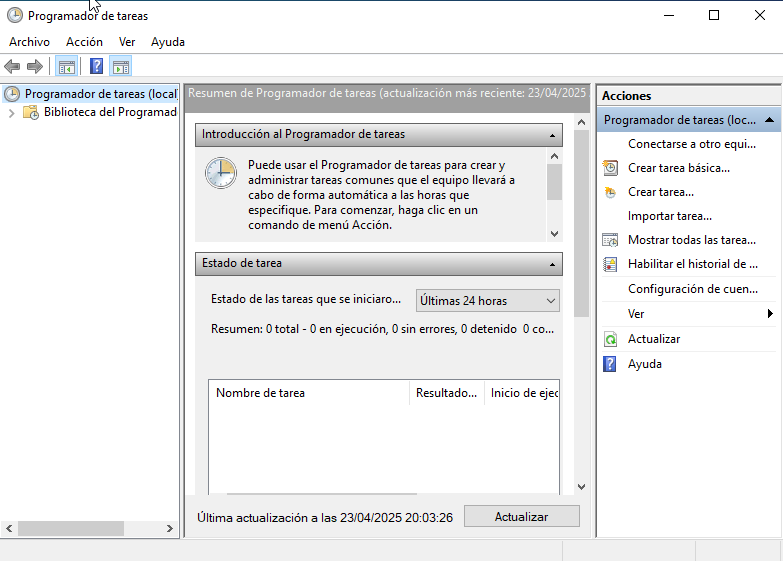Open the Archivo menu
The width and height of the screenshot is (783, 561).
pyautogui.click(x=29, y=42)
